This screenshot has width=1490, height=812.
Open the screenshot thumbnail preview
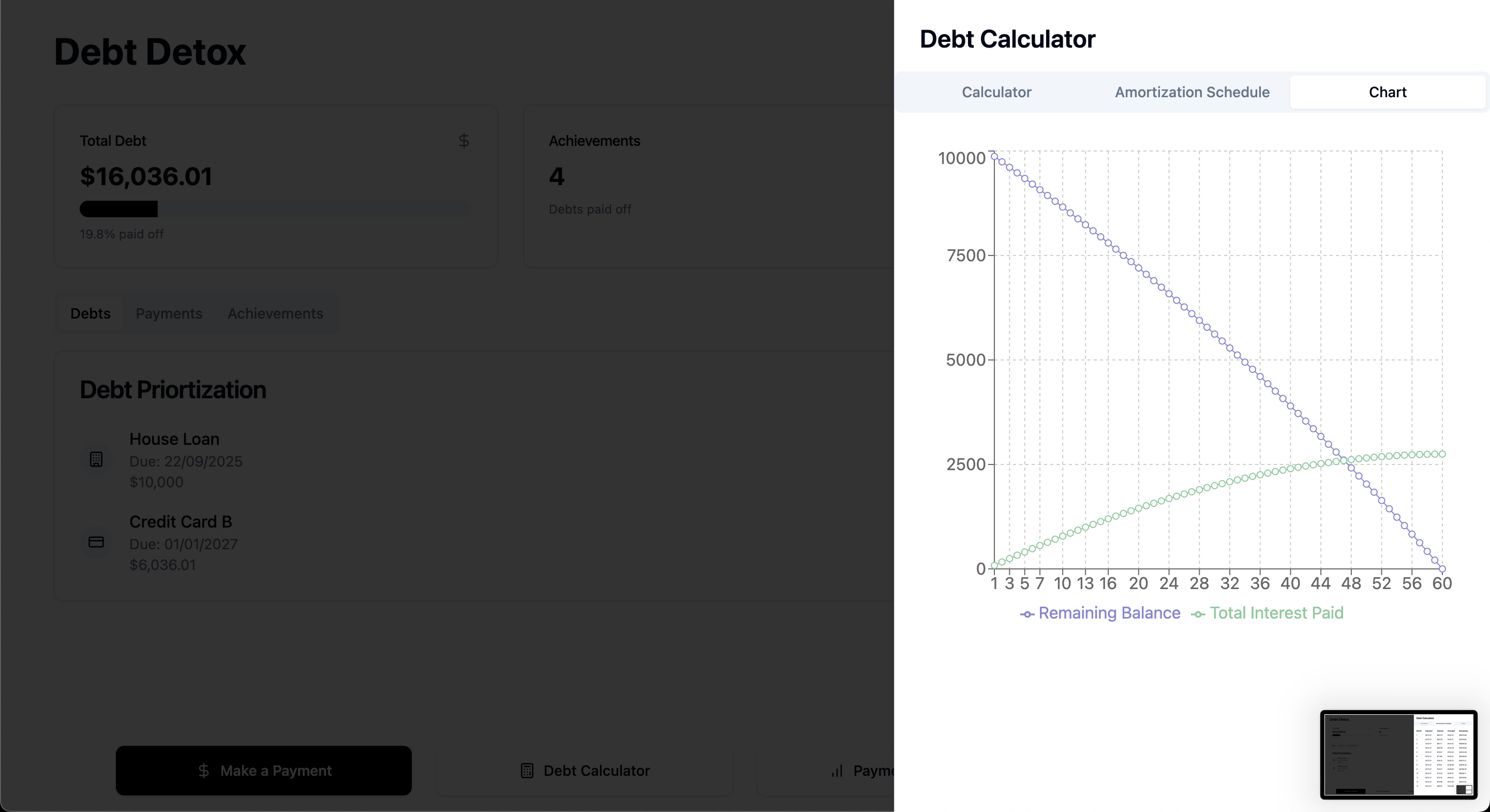(1398, 755)
